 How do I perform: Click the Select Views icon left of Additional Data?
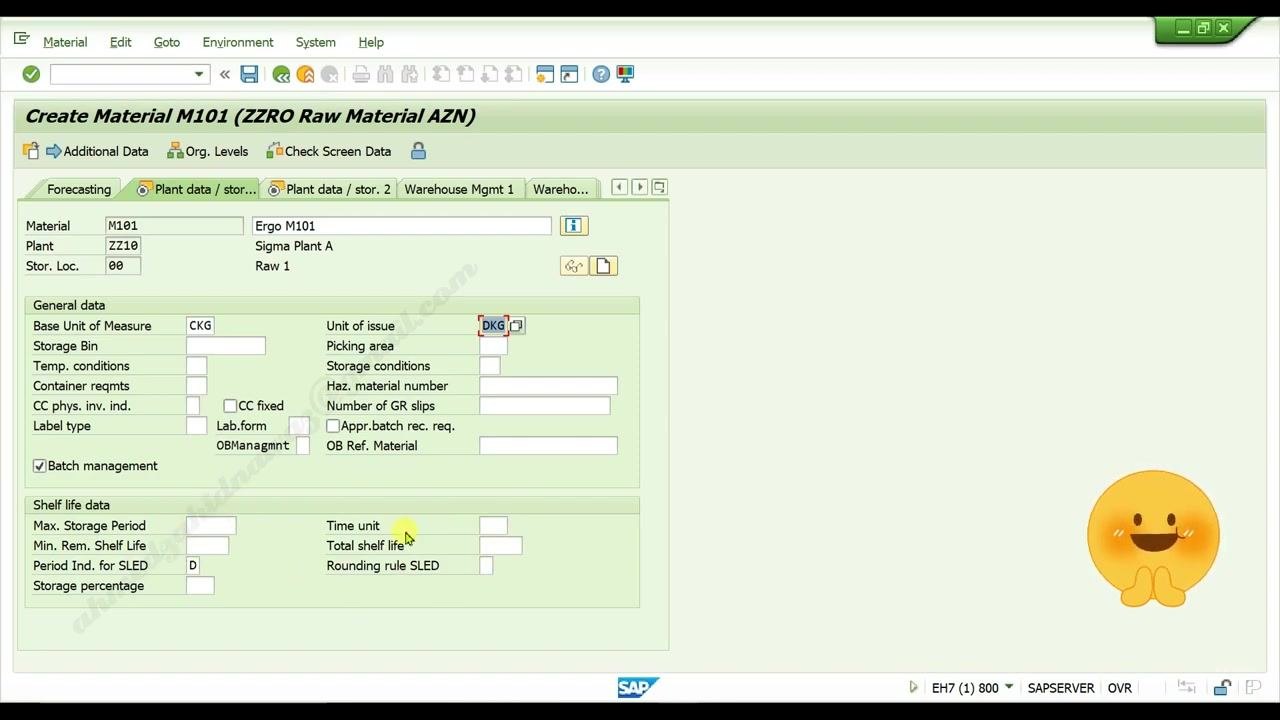click(x=31, y=151)
